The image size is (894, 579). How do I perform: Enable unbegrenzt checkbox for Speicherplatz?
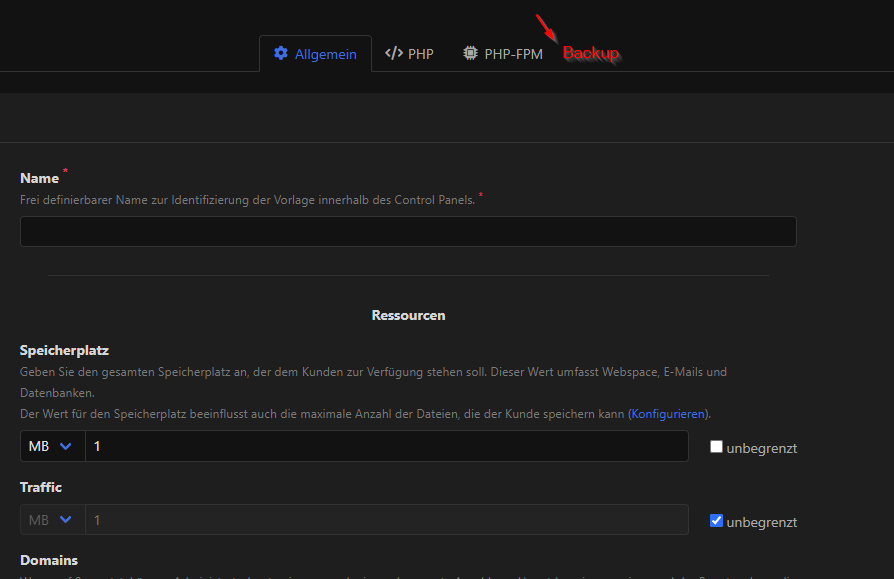[716, 447]
